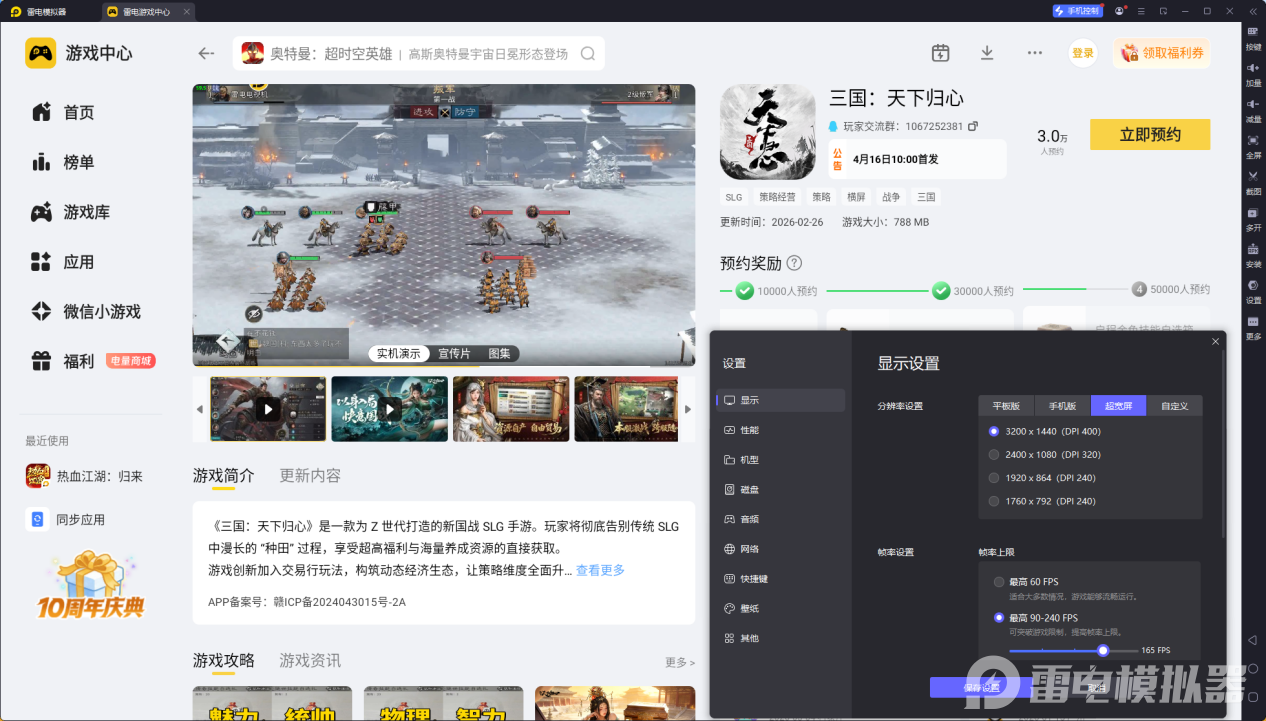Take a screenshot with 截图 scissors icon

point(1253,182)
